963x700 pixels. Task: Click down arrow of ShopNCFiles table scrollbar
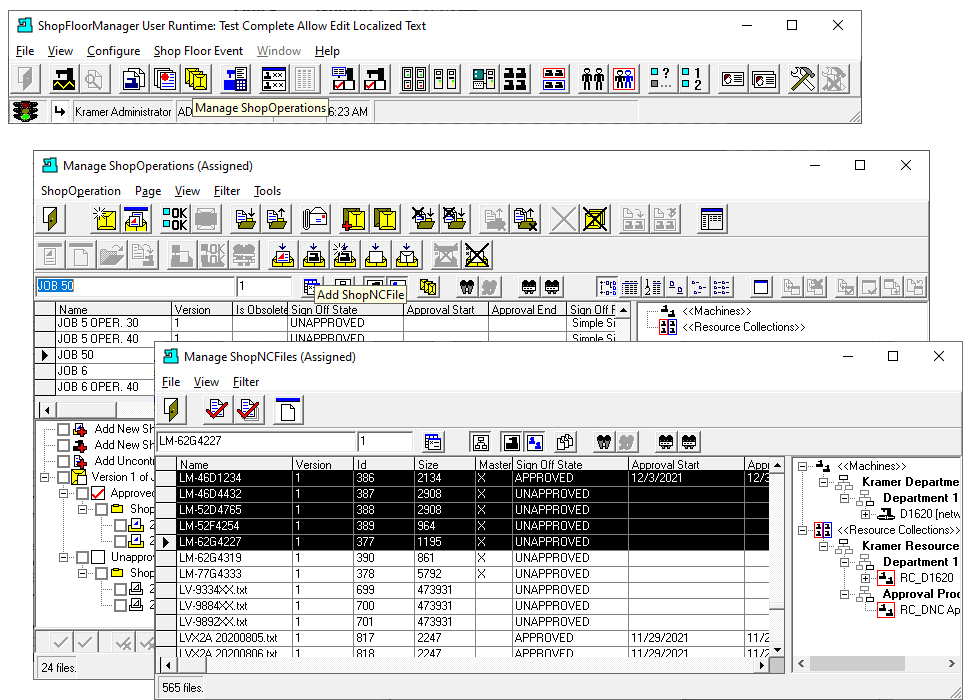pos(777,649)
